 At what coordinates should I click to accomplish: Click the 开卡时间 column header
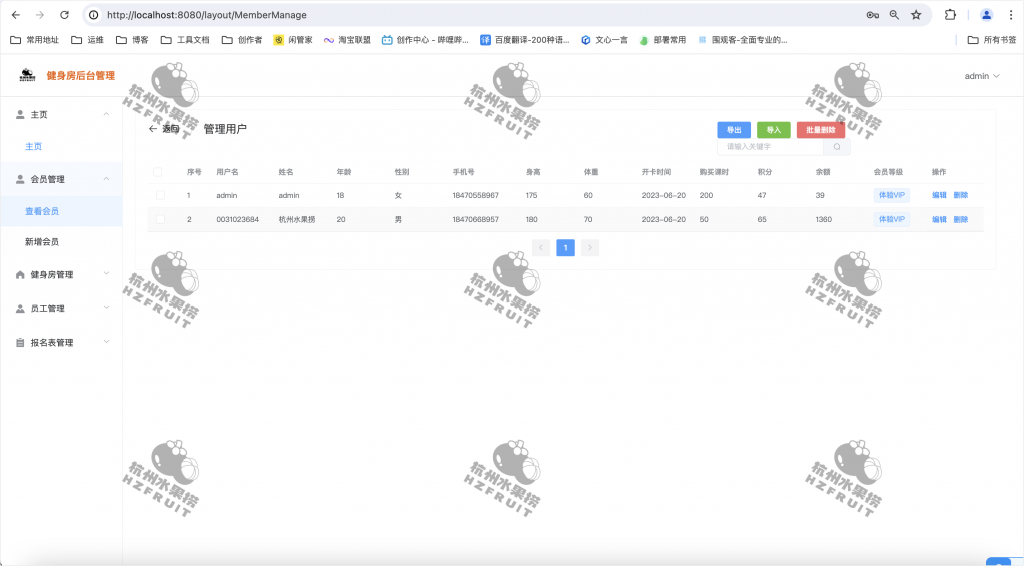click(656, 172)
